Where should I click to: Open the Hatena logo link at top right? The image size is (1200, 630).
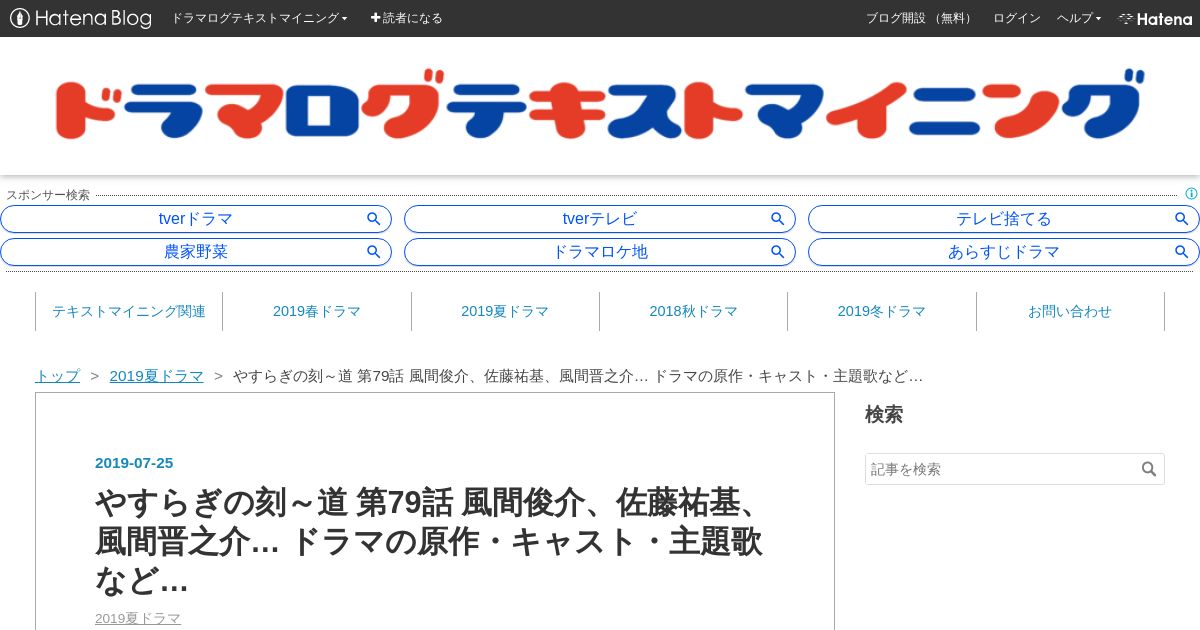tap(1155, 19)
